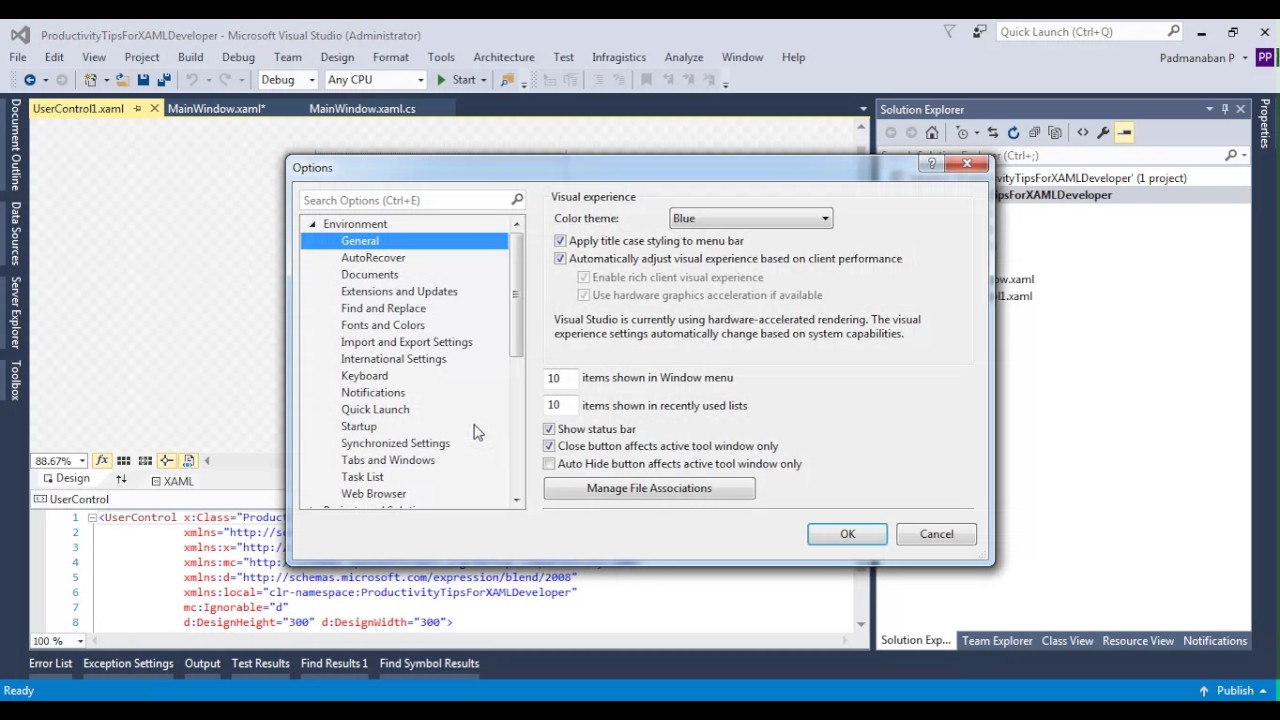Click the feedback icon near Quick Launch
Viewport: 1280px width, 720px height.
pyautogui.click(x=979, y=32)
